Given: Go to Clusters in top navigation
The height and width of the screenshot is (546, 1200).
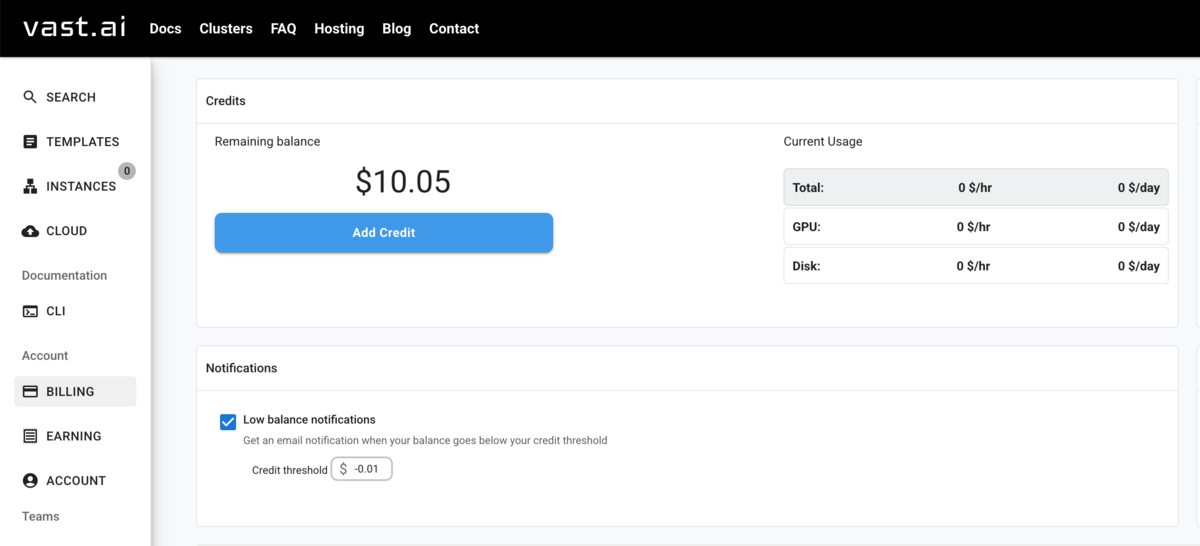Looking at the screenshot, I should tap(226, 29).
